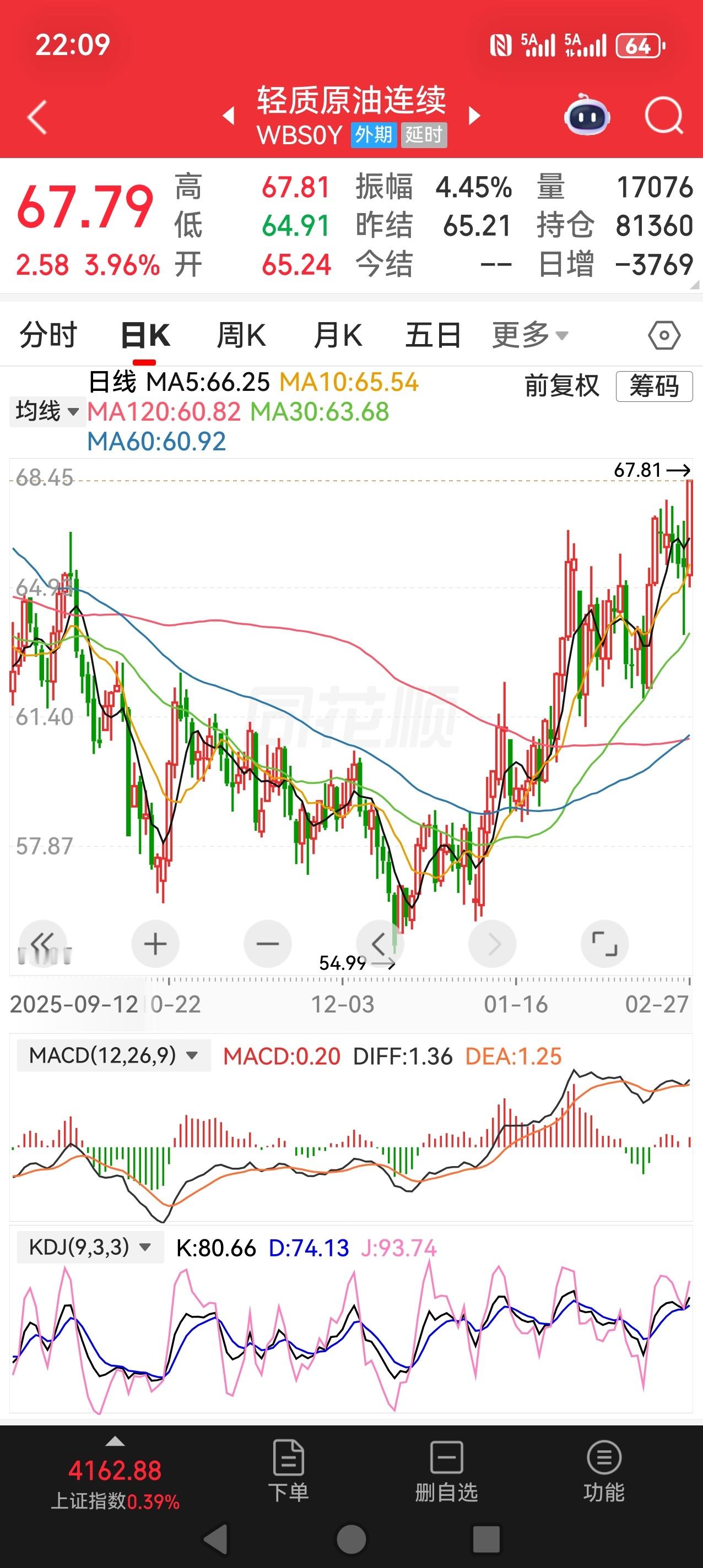The width and height of the screenshot is (703, 1568).
Task: Tap the 外期 tag next to WBS0Y
Action: [x=374, y=134]
